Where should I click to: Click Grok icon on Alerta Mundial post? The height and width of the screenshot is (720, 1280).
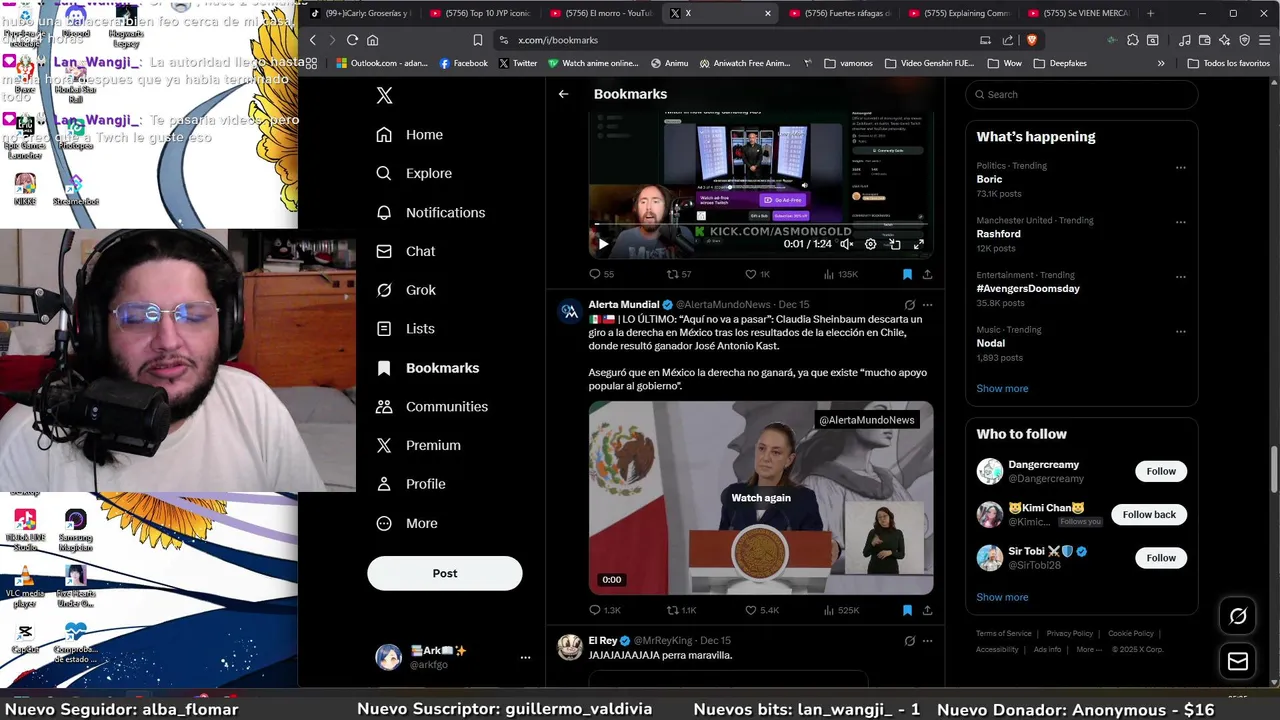click(x=909, y=305)
